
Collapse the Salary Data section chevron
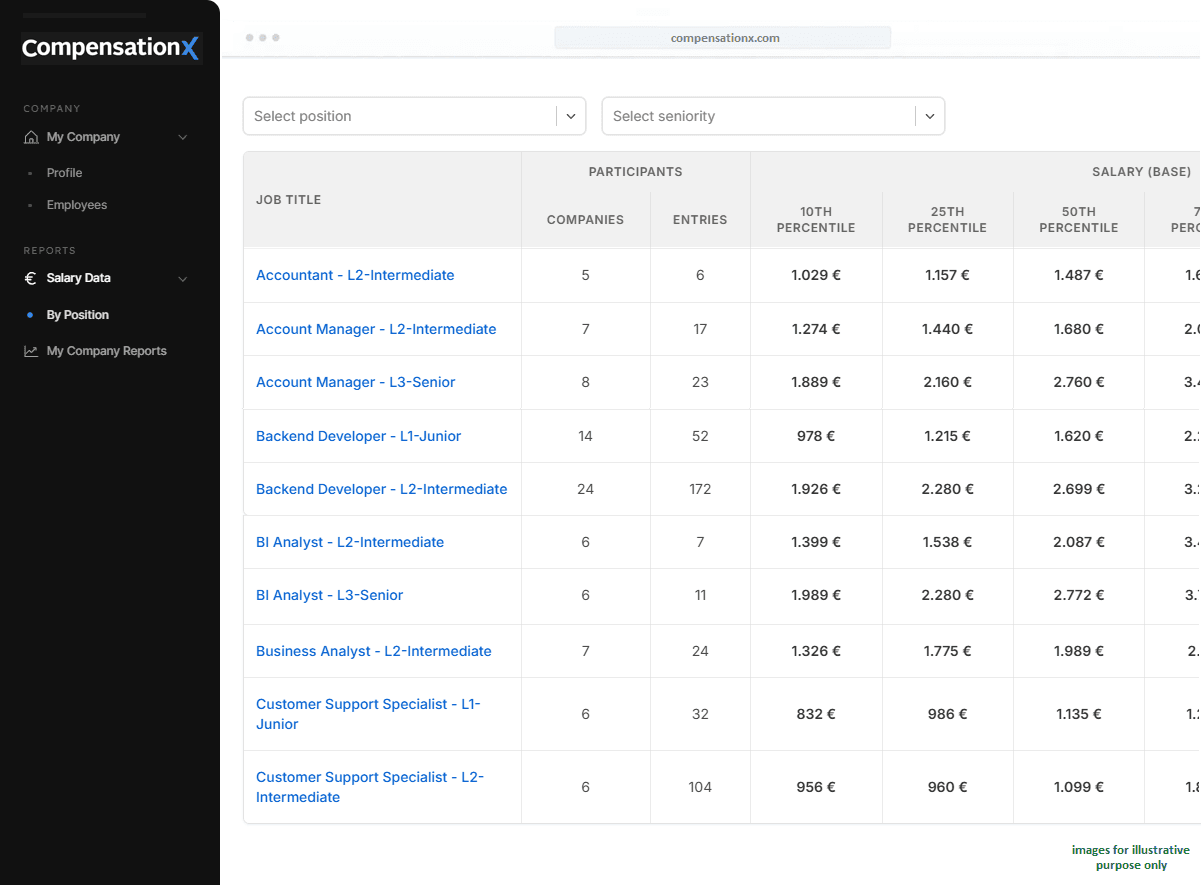pos(182,279)
